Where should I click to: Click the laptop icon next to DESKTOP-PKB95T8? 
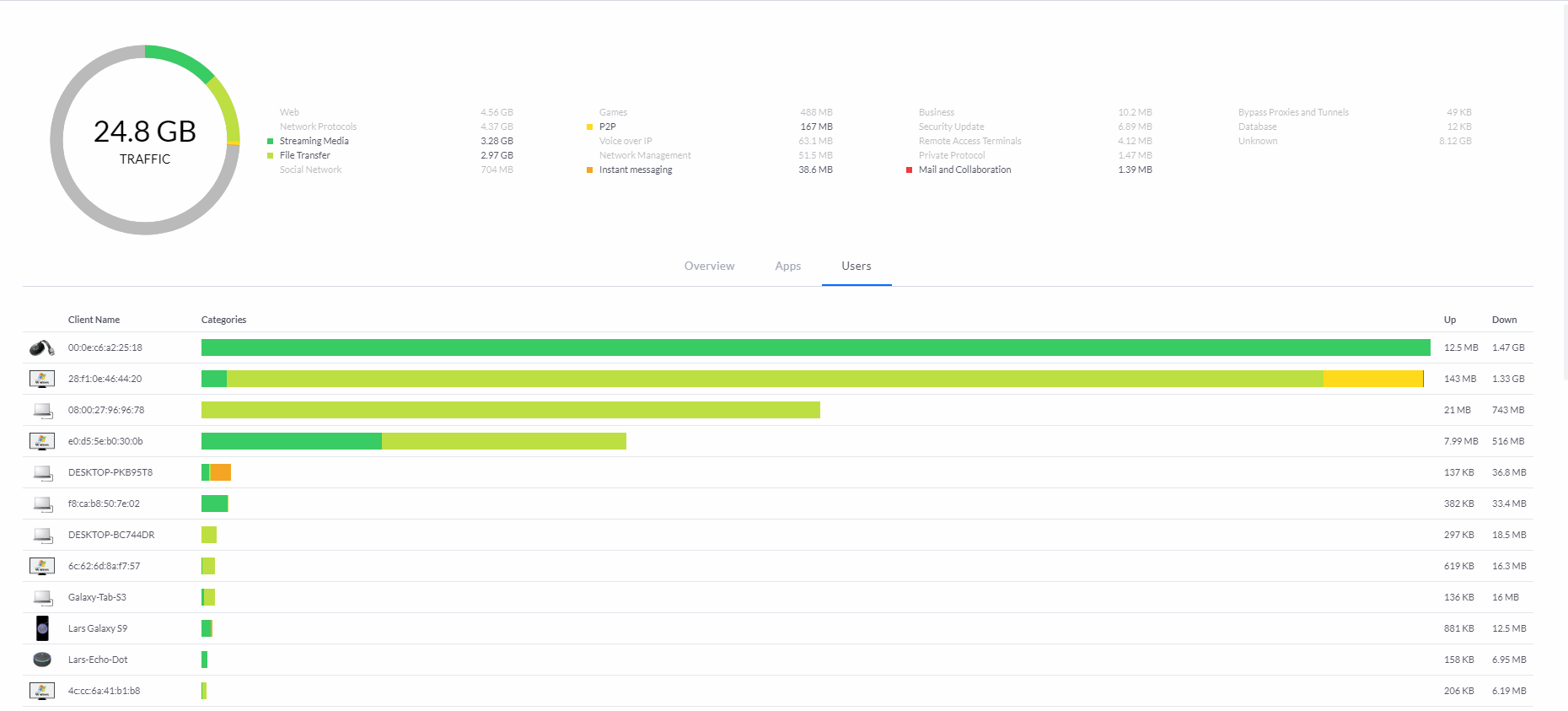click(42, 472)
